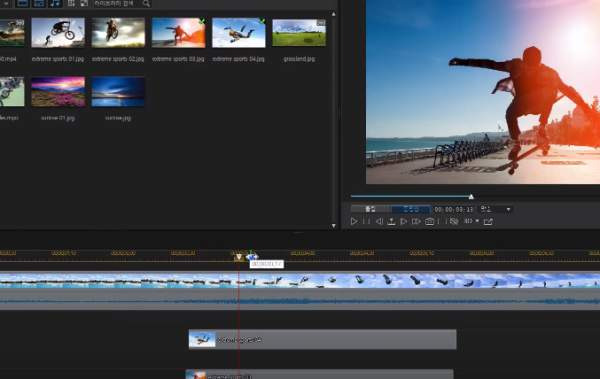Select the skydiver image clip on second track
Viewport: 600px width, 379px height.
coord(323,340)
